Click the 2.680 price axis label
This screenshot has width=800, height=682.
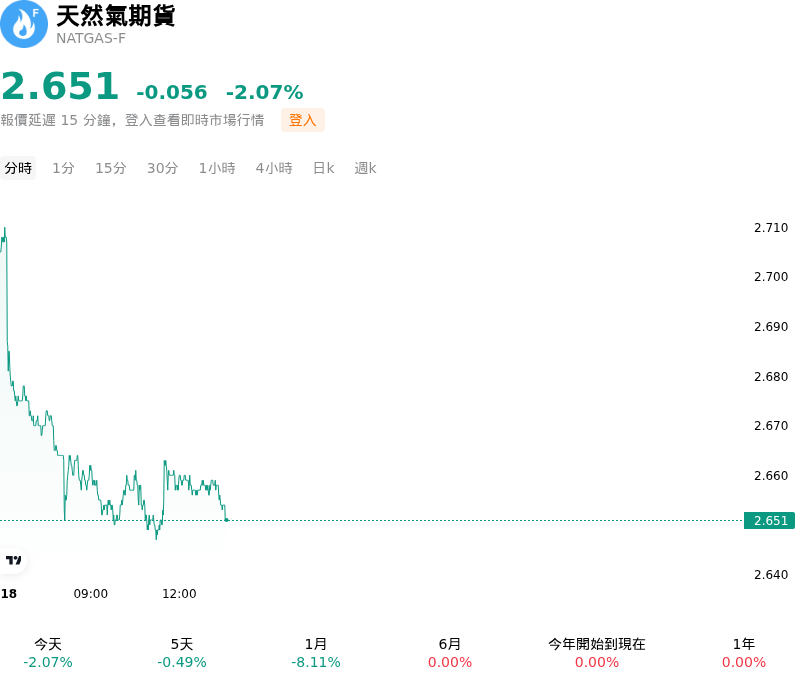(771, 376)
